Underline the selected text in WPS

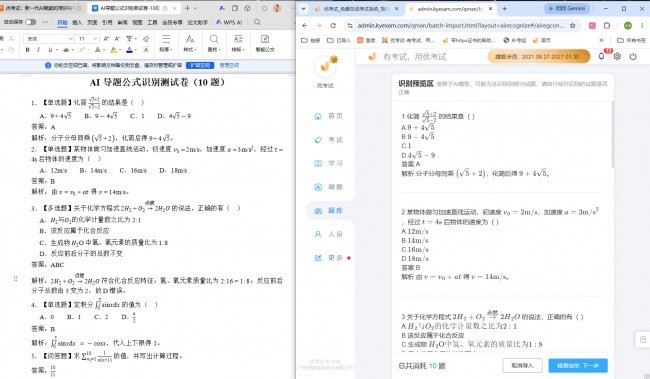pos(50,50)
